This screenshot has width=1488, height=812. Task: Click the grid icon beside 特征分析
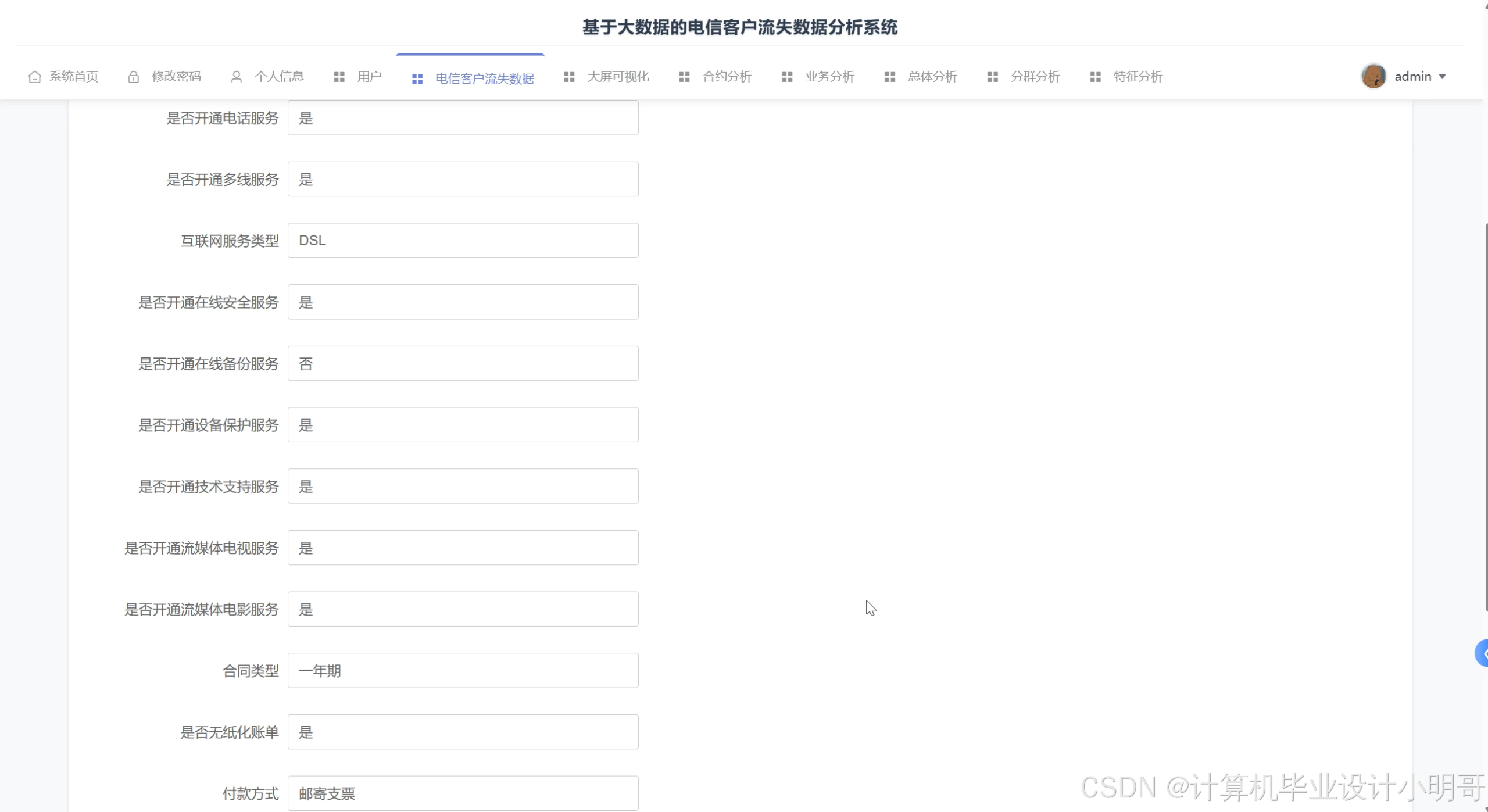coord(1095,77)
